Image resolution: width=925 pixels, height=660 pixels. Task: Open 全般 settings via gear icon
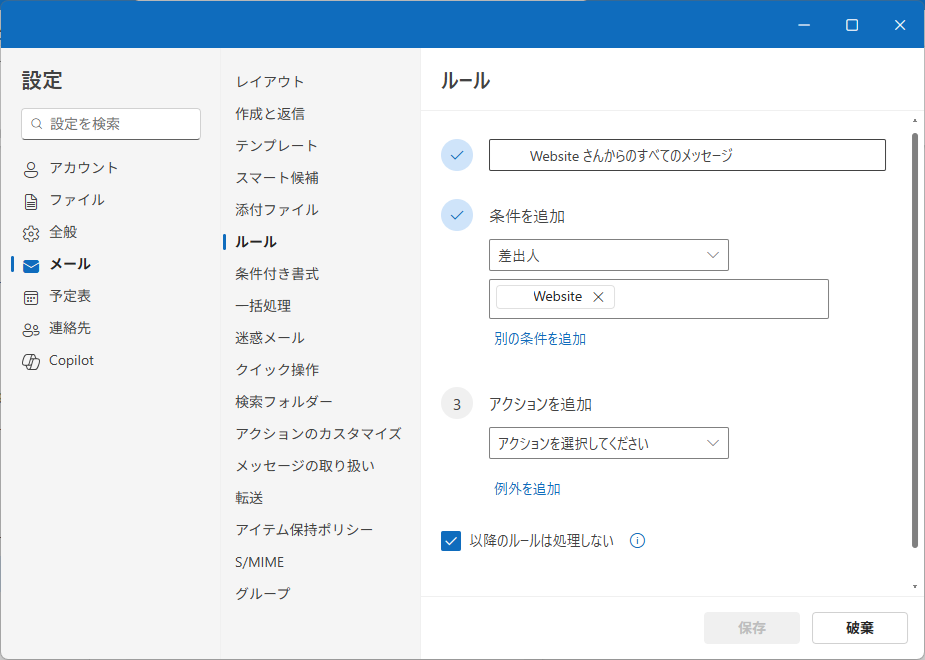point(29,232)
